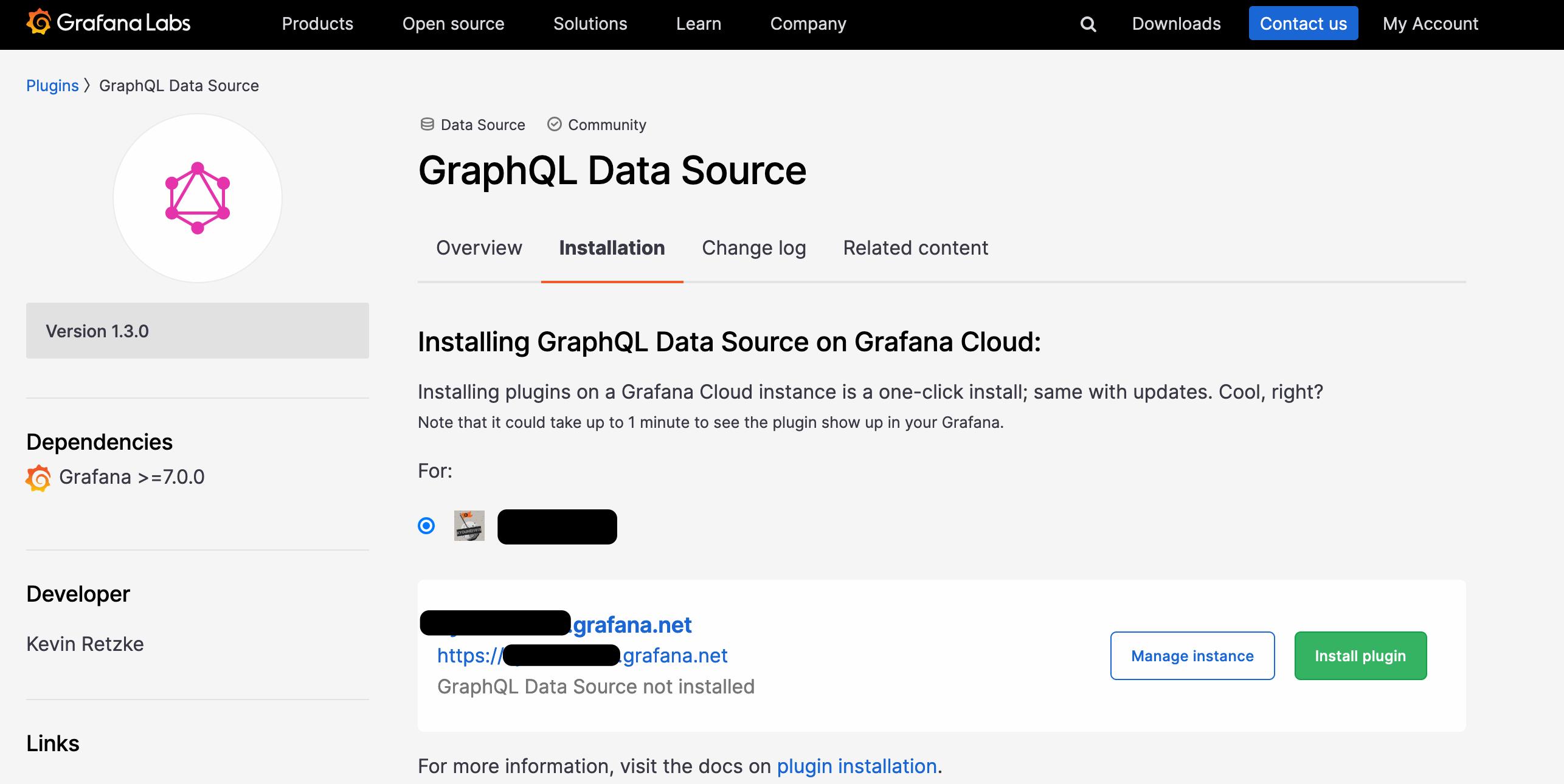Expand the Open source menu
This screenshot has width=1564, height=784.
(453, 24)
